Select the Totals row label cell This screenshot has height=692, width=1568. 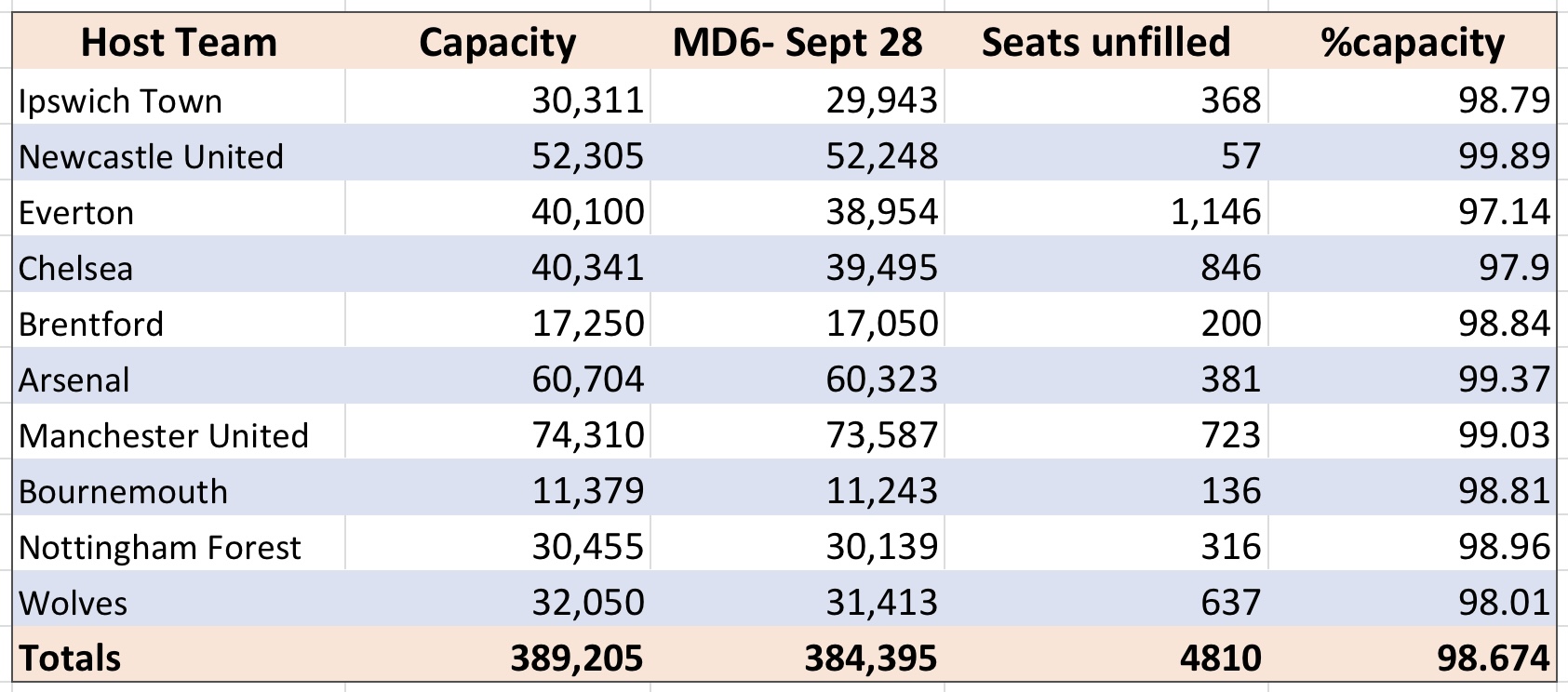tap(179, 655)
